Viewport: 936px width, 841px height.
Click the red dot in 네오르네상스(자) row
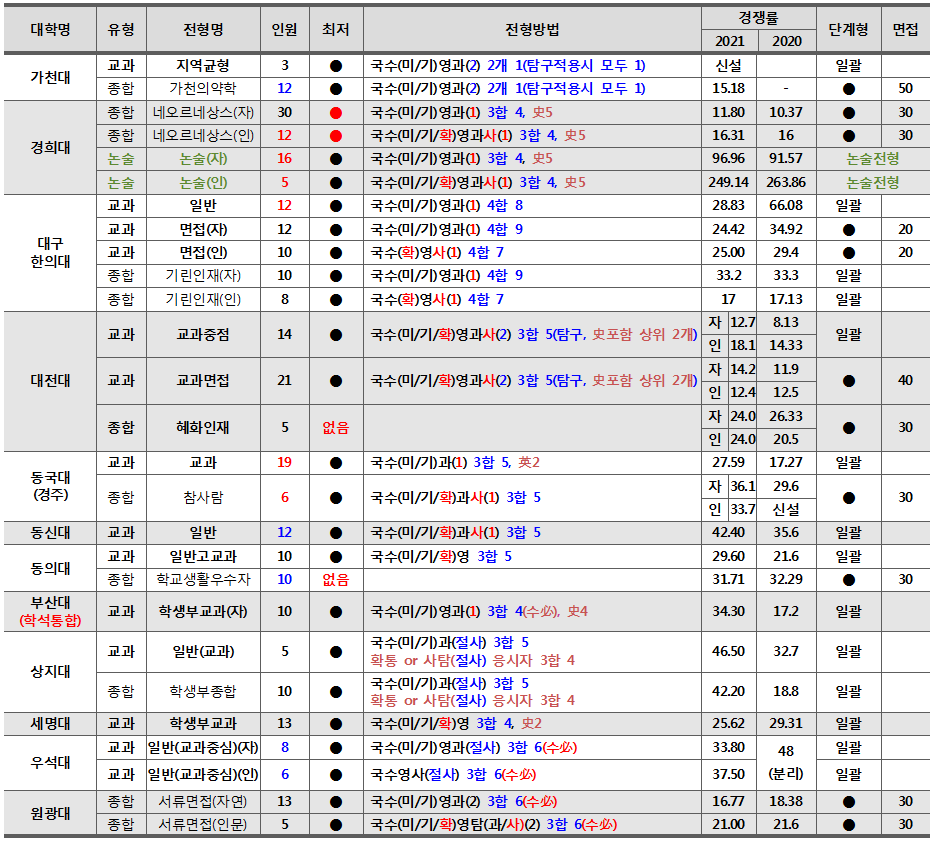pyautogui.click(x=336, y=113)
